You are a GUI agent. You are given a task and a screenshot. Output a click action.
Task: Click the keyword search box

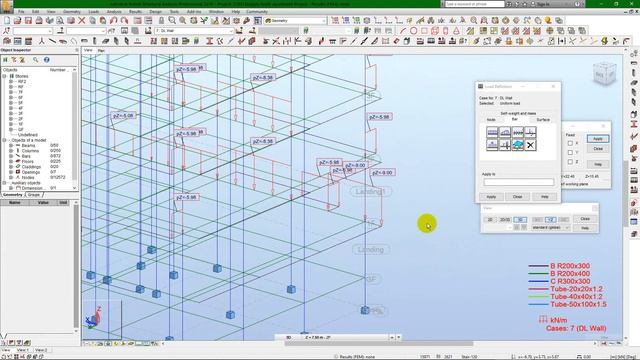pyautogui.click(x=474, y=4)
